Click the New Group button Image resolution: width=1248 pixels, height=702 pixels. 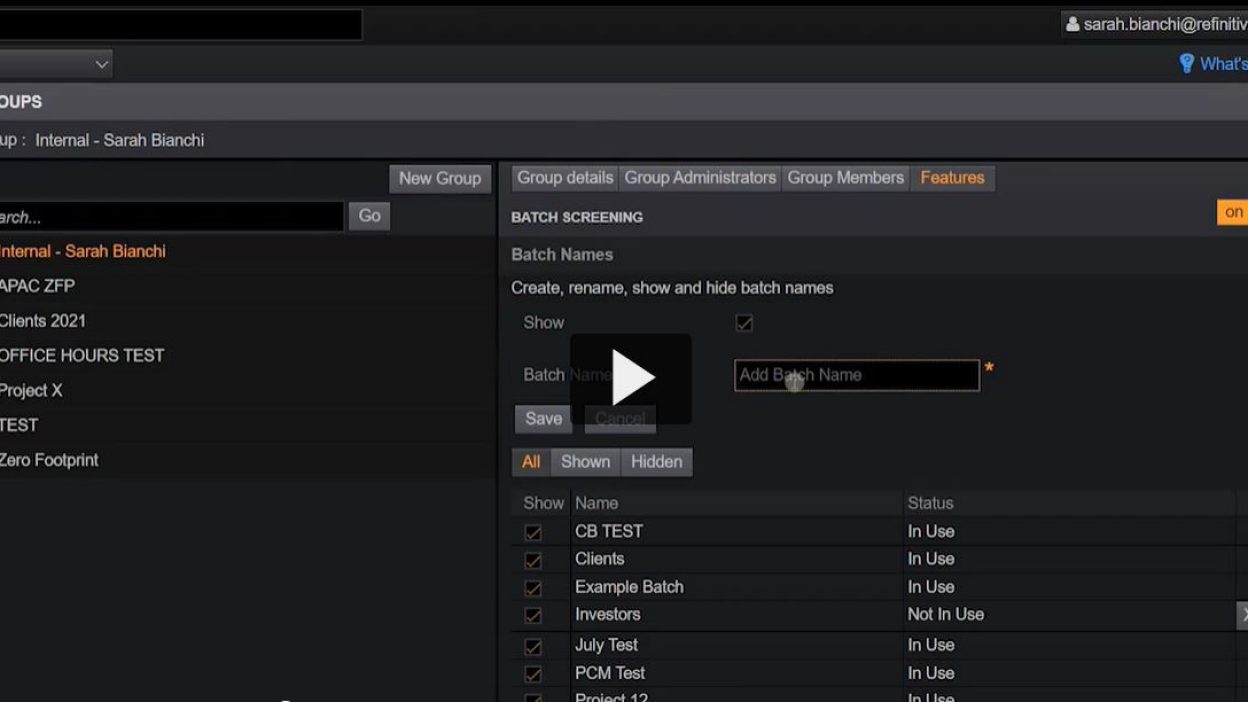tap(440, 178)
